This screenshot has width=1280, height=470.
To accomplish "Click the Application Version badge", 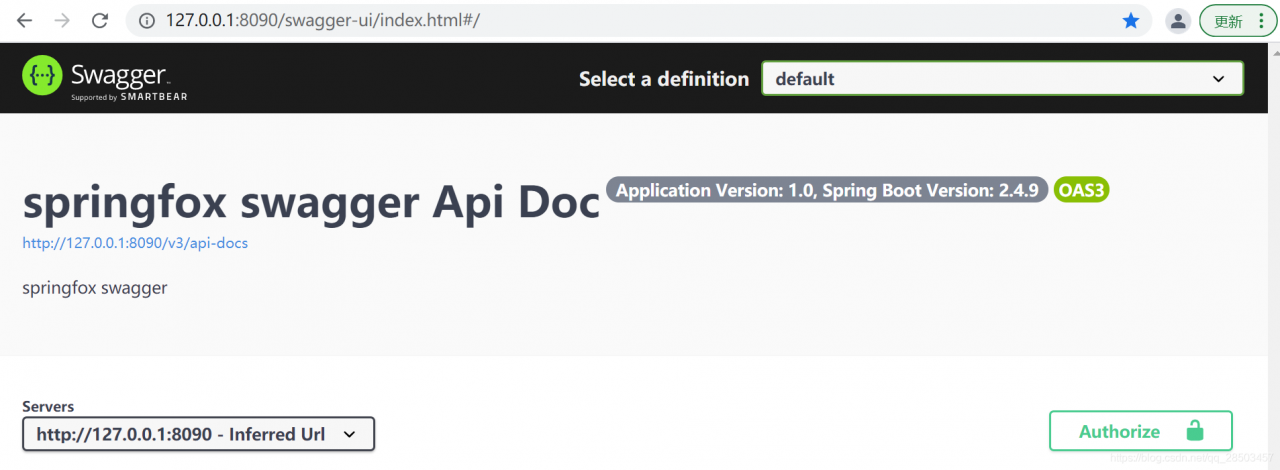I will coord(827,190).
